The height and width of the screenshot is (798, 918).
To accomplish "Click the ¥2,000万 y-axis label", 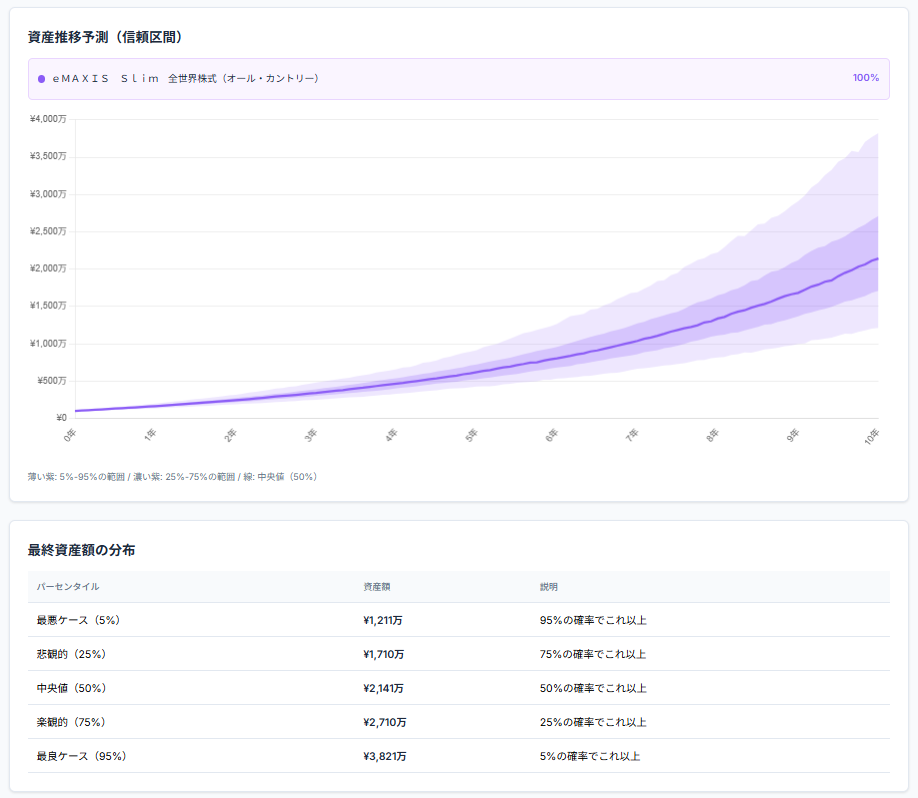I will (x=48, y=268).
